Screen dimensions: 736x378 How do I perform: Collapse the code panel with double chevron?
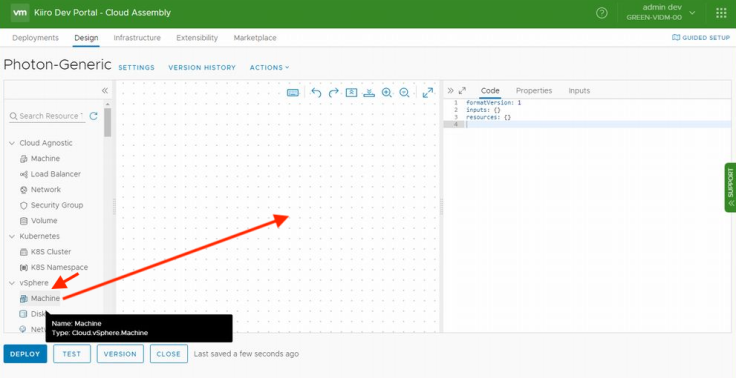[451, 91]
